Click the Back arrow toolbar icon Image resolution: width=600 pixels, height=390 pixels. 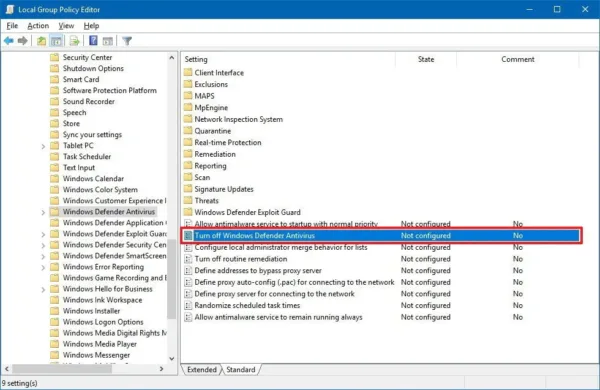tap(8, 41)
